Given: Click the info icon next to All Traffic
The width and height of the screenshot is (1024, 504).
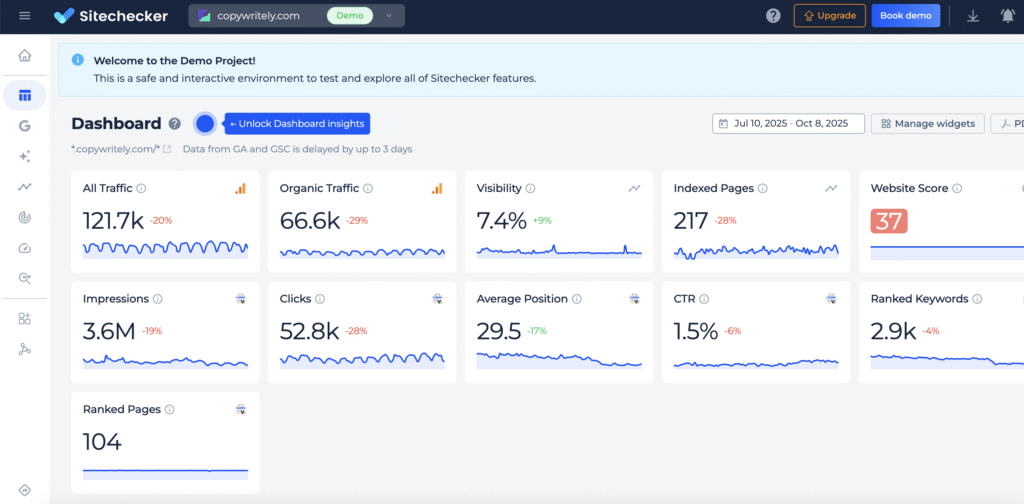Looking at the screenshot, I should tap(141, 188).
